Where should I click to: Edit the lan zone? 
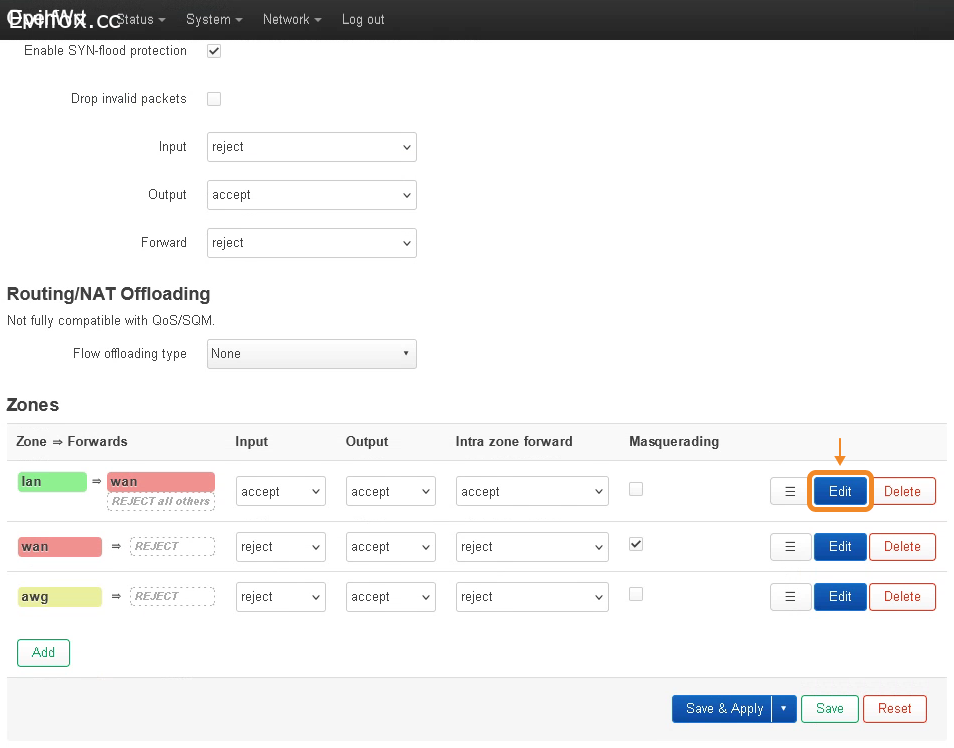point(840,492)
